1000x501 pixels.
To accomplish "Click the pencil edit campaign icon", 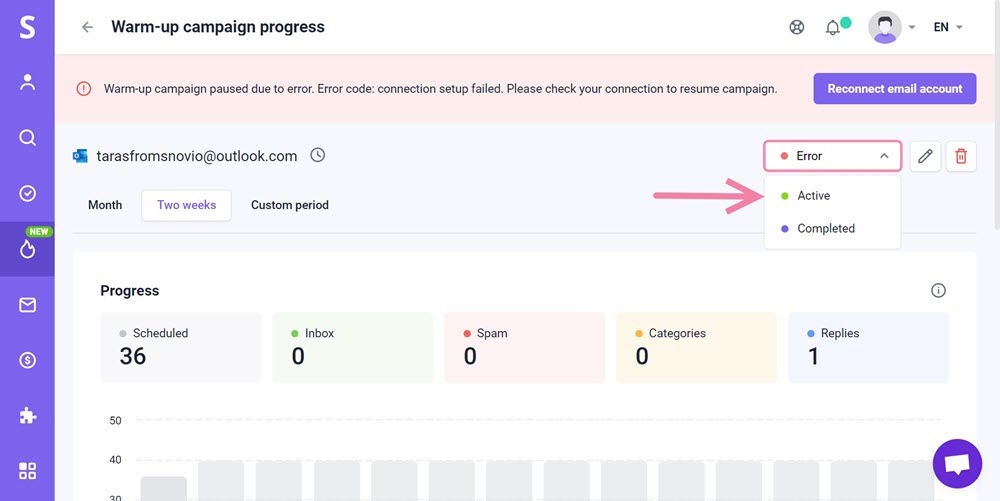I will click(925, 156).
